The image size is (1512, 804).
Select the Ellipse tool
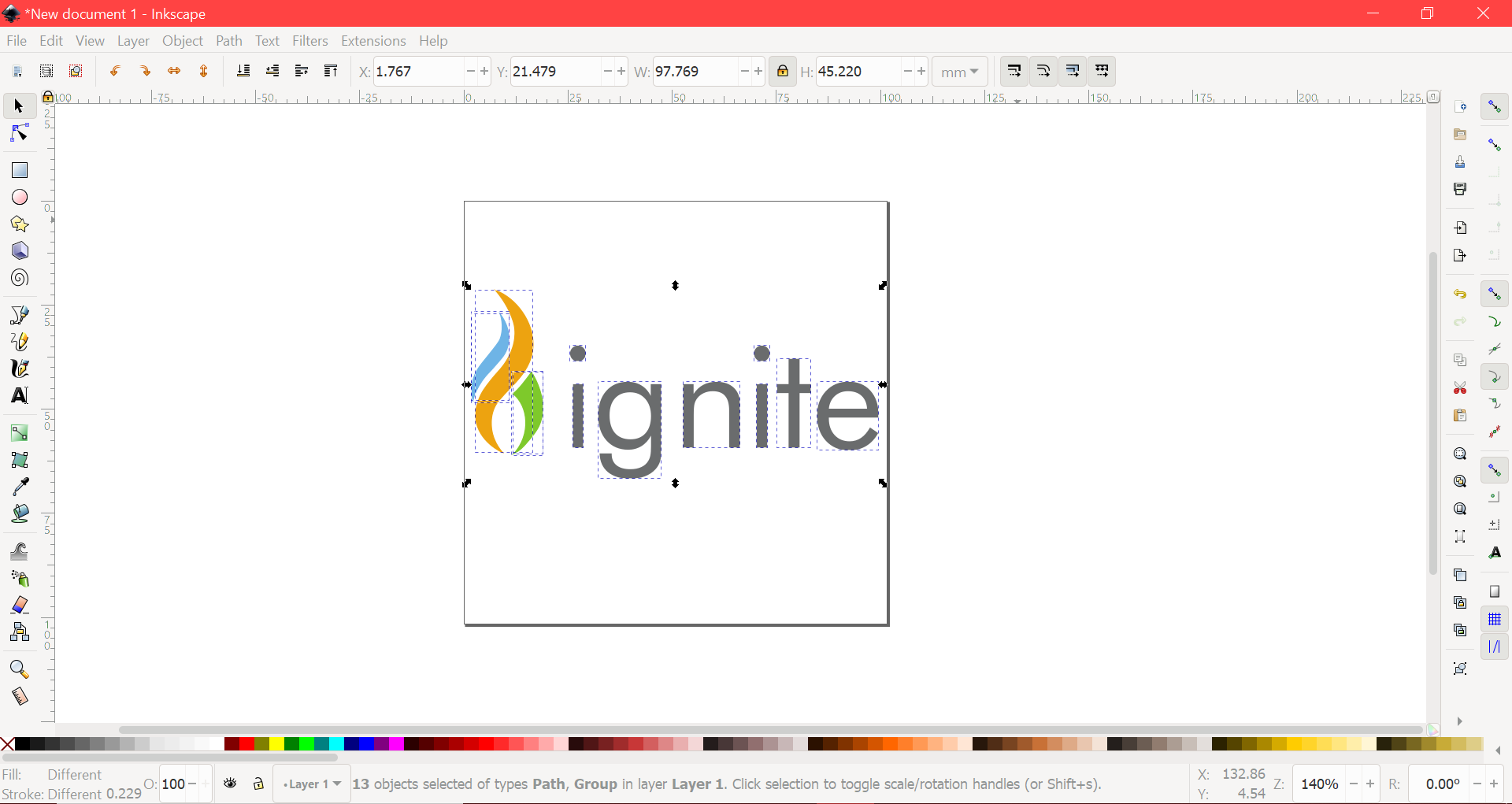click(20, 197)
